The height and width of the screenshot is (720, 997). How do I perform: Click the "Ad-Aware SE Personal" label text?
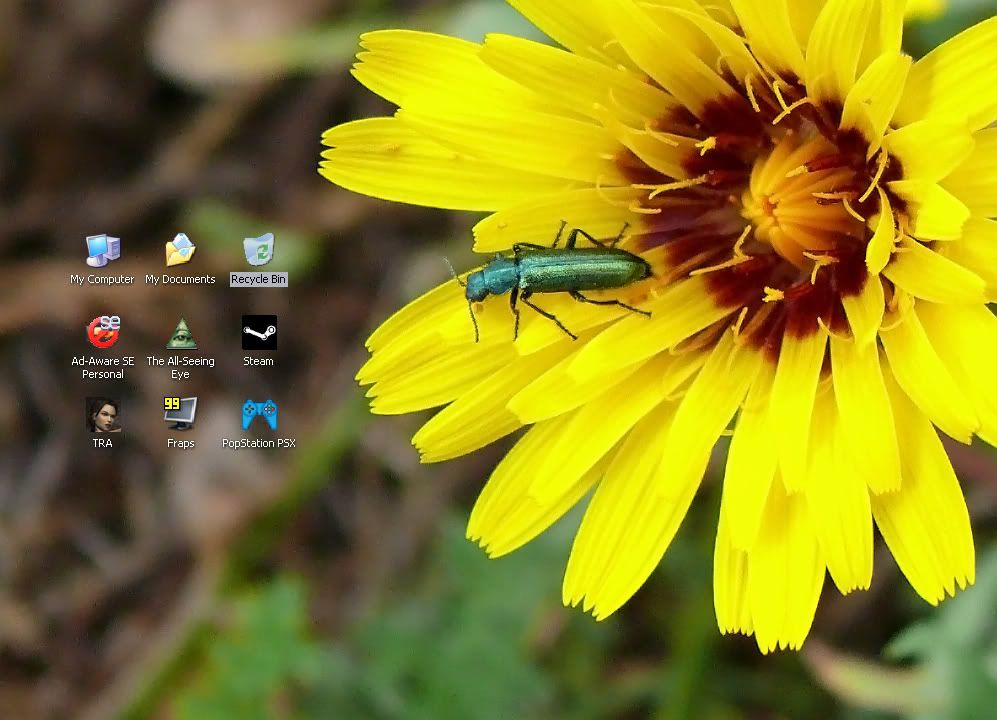(x=102, y=368)
